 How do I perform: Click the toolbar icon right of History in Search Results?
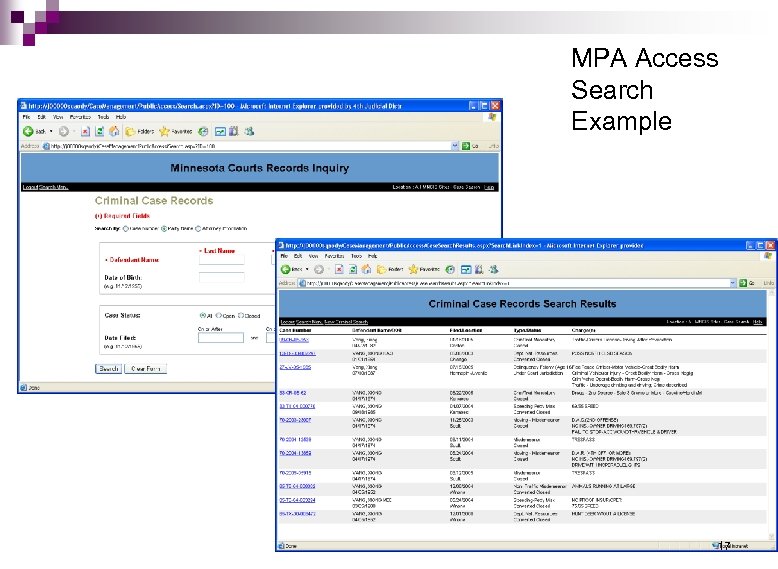click(466, 269)
